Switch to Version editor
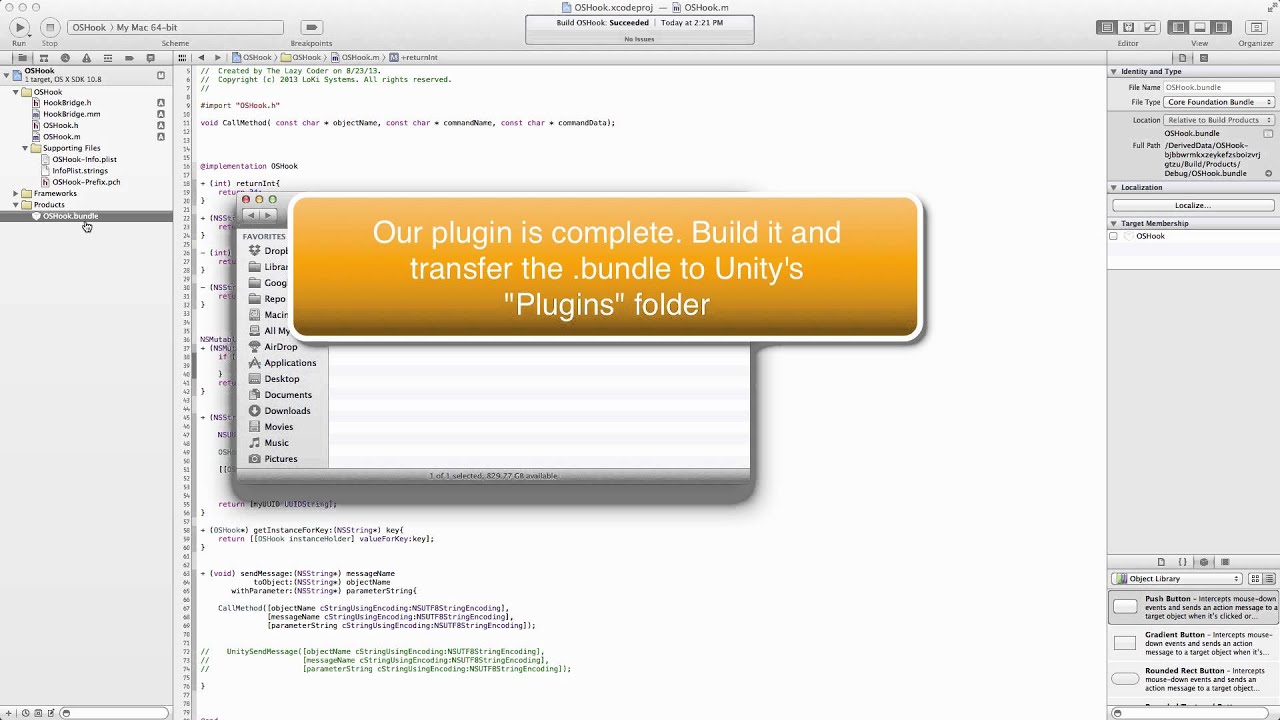Viewport: 1280px width, 720px height. pyautogui.click(x=1149, y=28)
